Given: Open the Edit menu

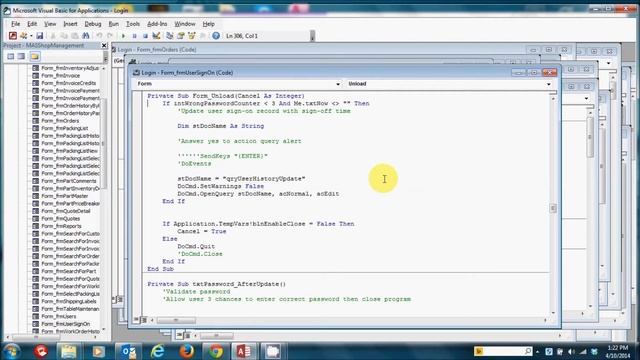Looking at the screenshot, I should (x=32, y=24).
